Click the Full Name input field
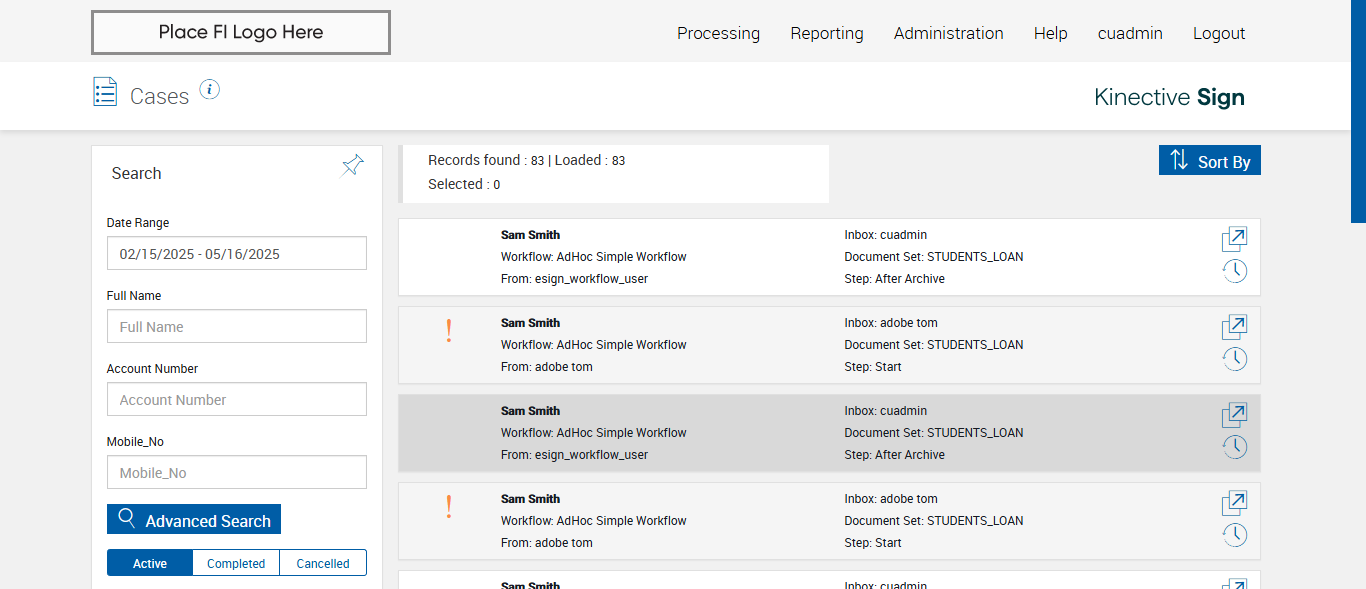 237,327
